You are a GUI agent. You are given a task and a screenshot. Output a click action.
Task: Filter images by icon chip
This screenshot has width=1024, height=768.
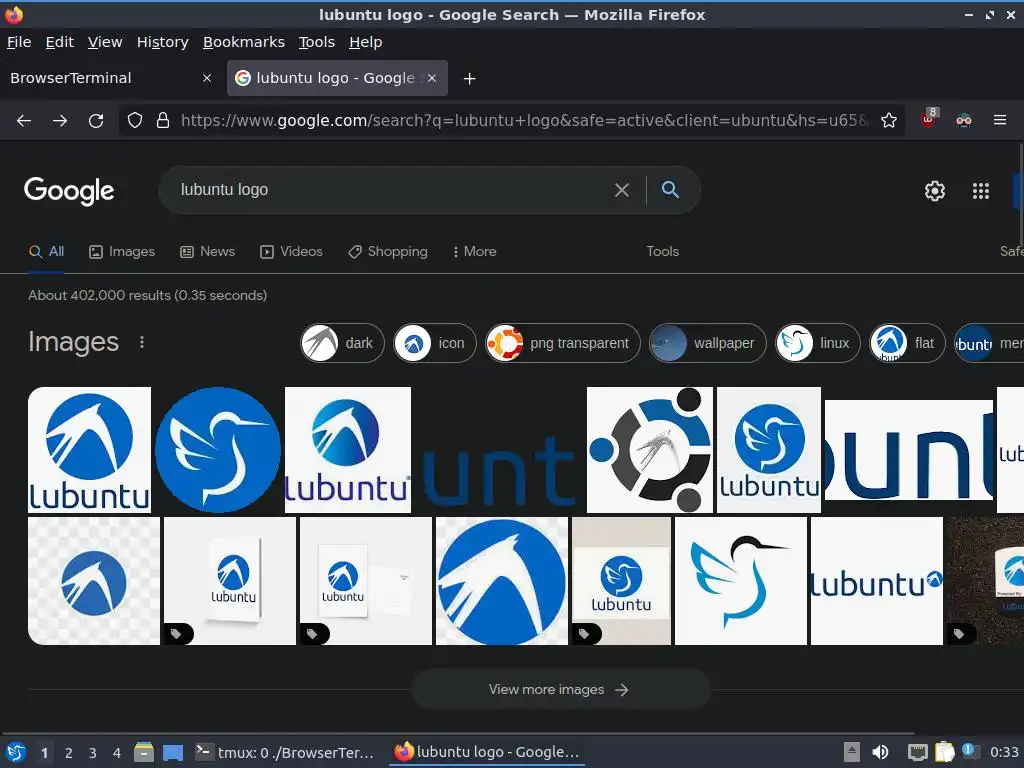(x=435, y=343)
